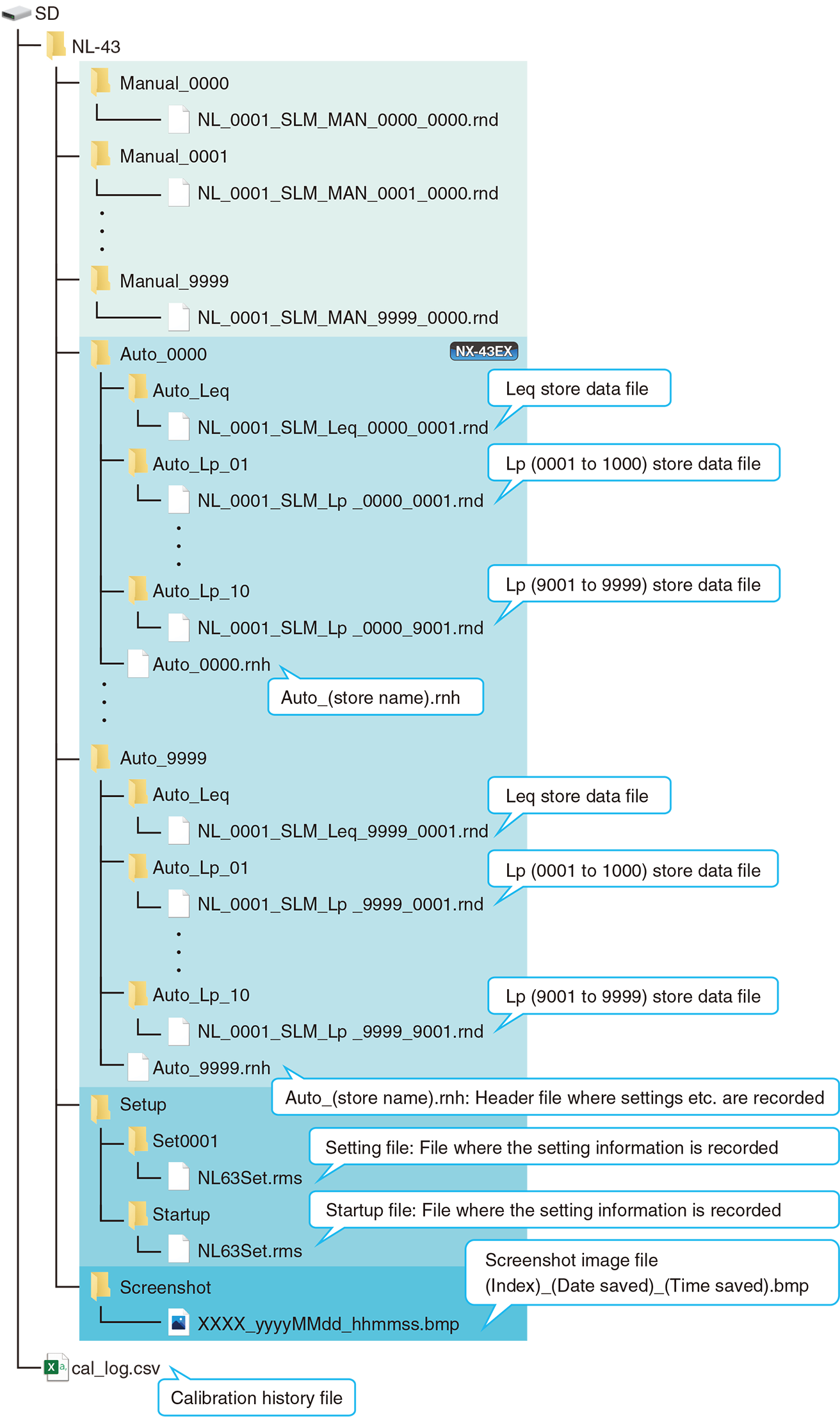This screenshot has width=840, height=1417.
Task: Click the Startup file description callout
Action: coord(574,1209)
